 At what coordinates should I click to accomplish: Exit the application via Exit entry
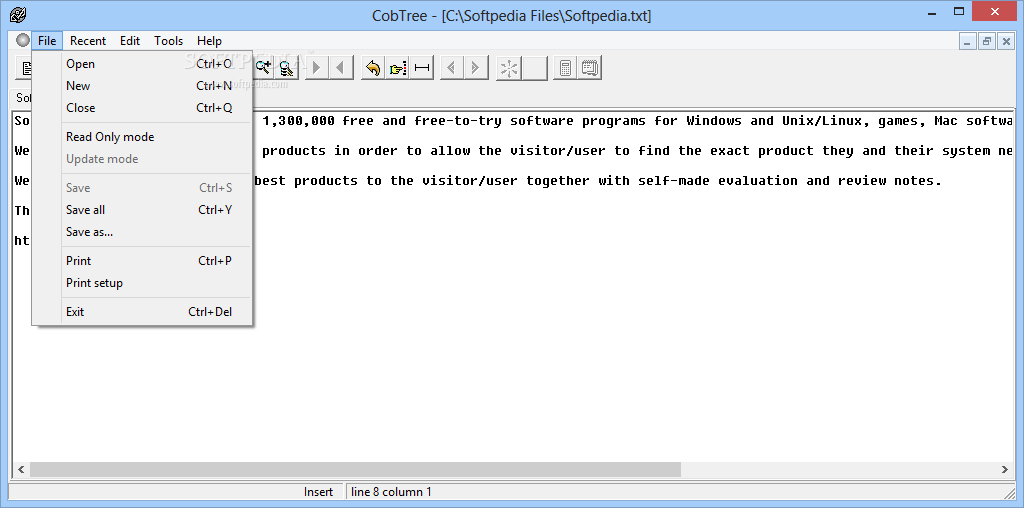pos(142,311)
